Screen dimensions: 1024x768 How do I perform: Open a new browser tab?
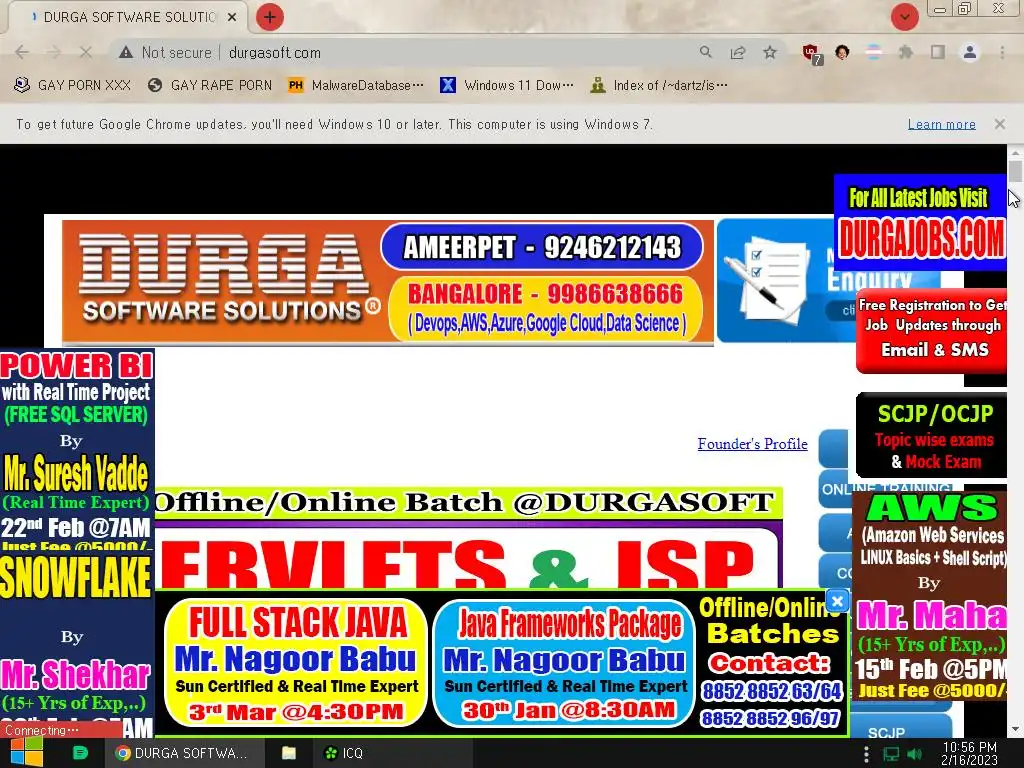pos(270,17)
